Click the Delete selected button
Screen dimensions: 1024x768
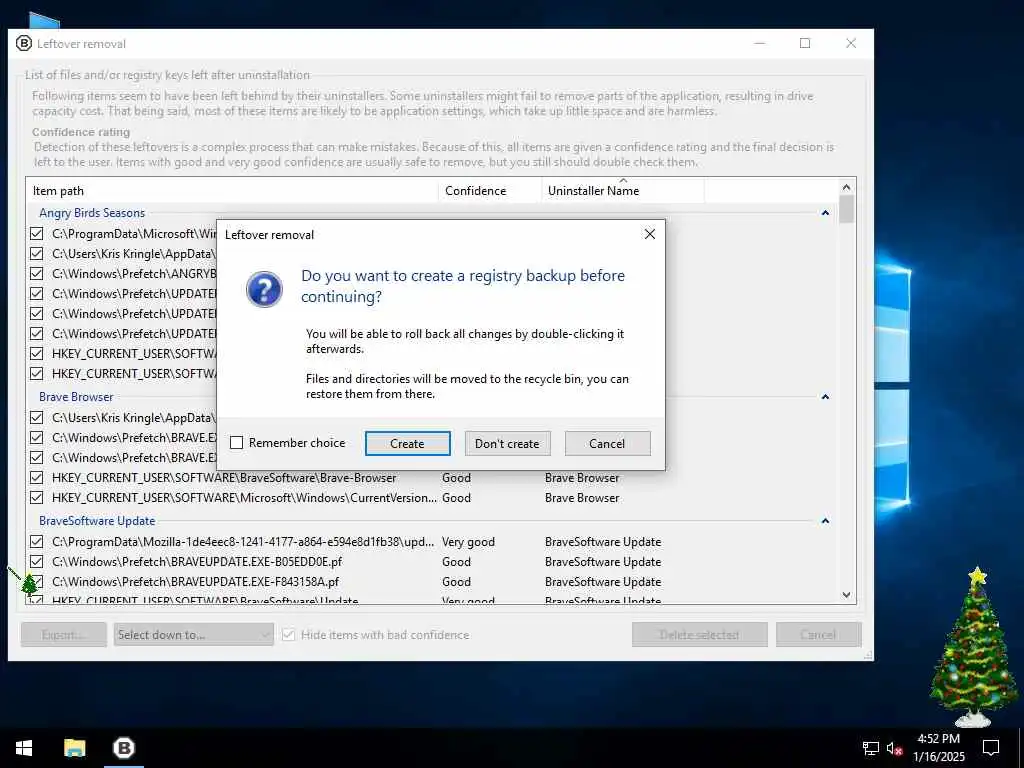(x=699, y=635)
